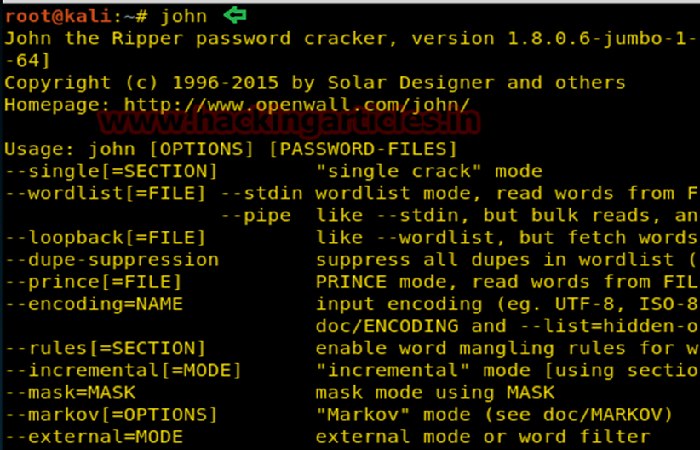Image resolution: width=700 pixels, height=450 pixels.
Task: Click 'mask mode using MASK' description
Action: [x=435, y=393]
